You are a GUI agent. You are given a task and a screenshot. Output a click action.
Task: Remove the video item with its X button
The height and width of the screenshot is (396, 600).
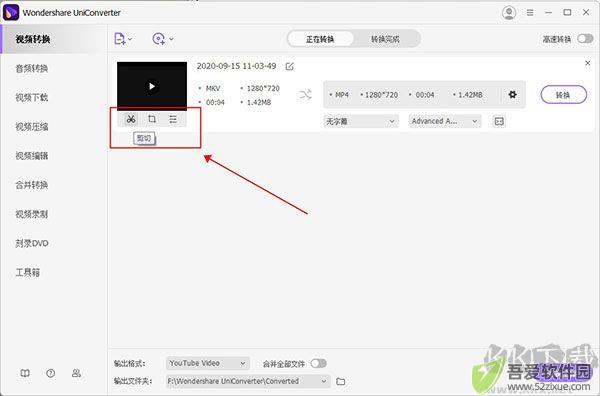(588, 63)
